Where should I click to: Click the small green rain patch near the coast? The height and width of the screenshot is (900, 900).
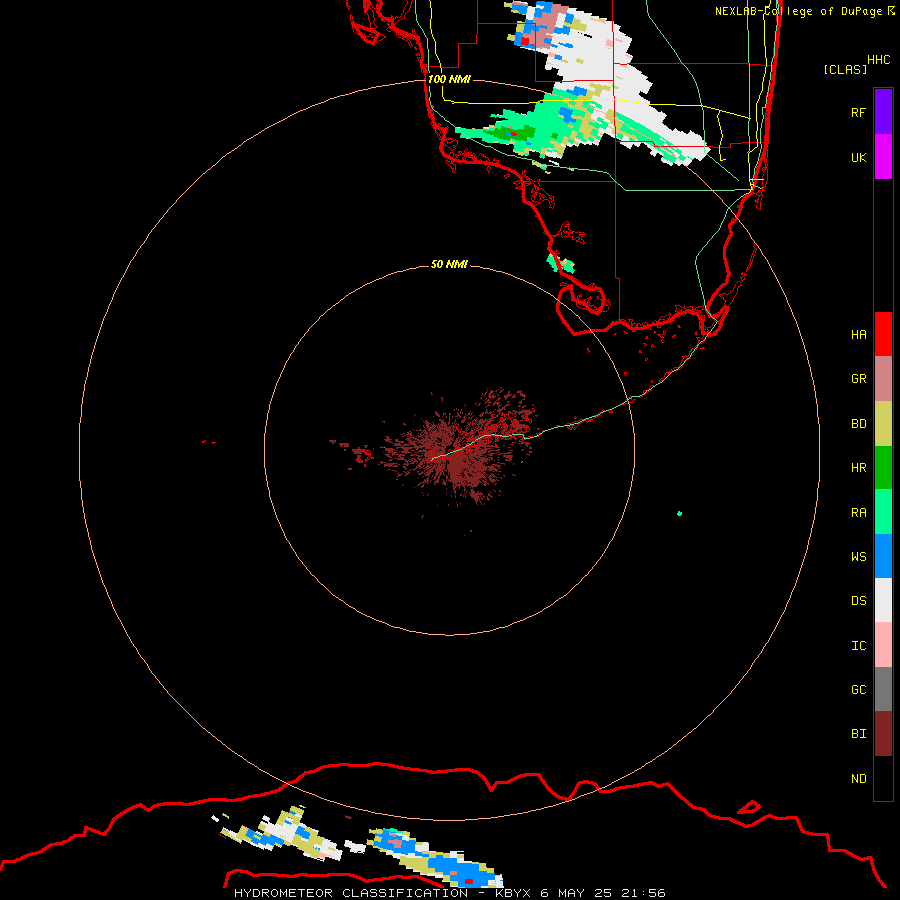click(561, 263)
